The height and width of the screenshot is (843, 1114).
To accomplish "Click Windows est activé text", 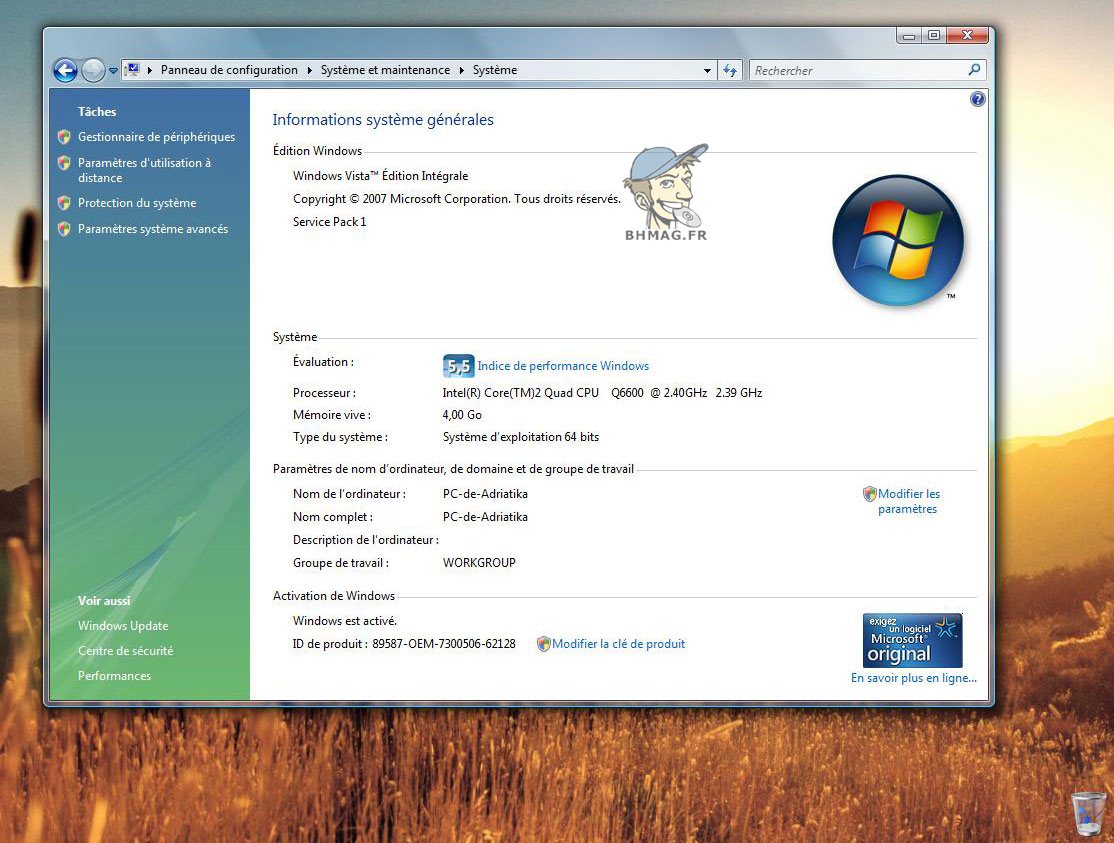I will click(x=345, y=621).
